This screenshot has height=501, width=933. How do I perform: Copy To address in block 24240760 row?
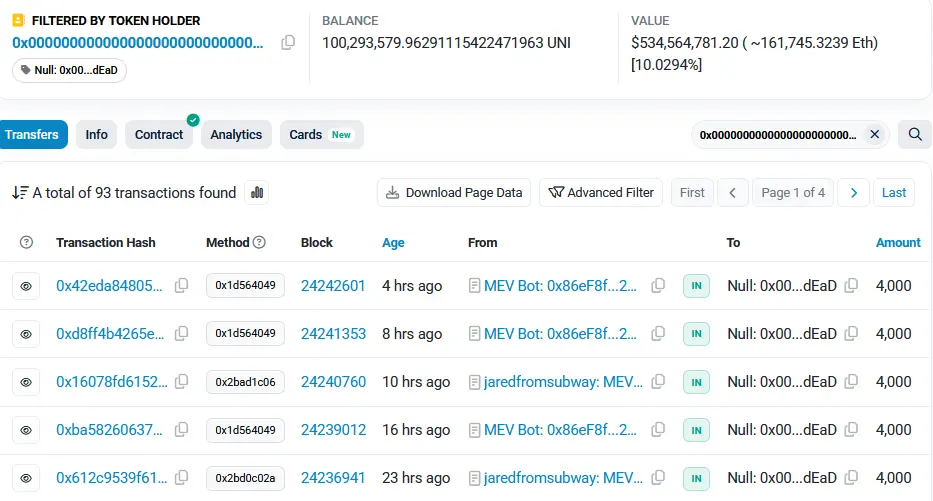[x=851, y=381]
